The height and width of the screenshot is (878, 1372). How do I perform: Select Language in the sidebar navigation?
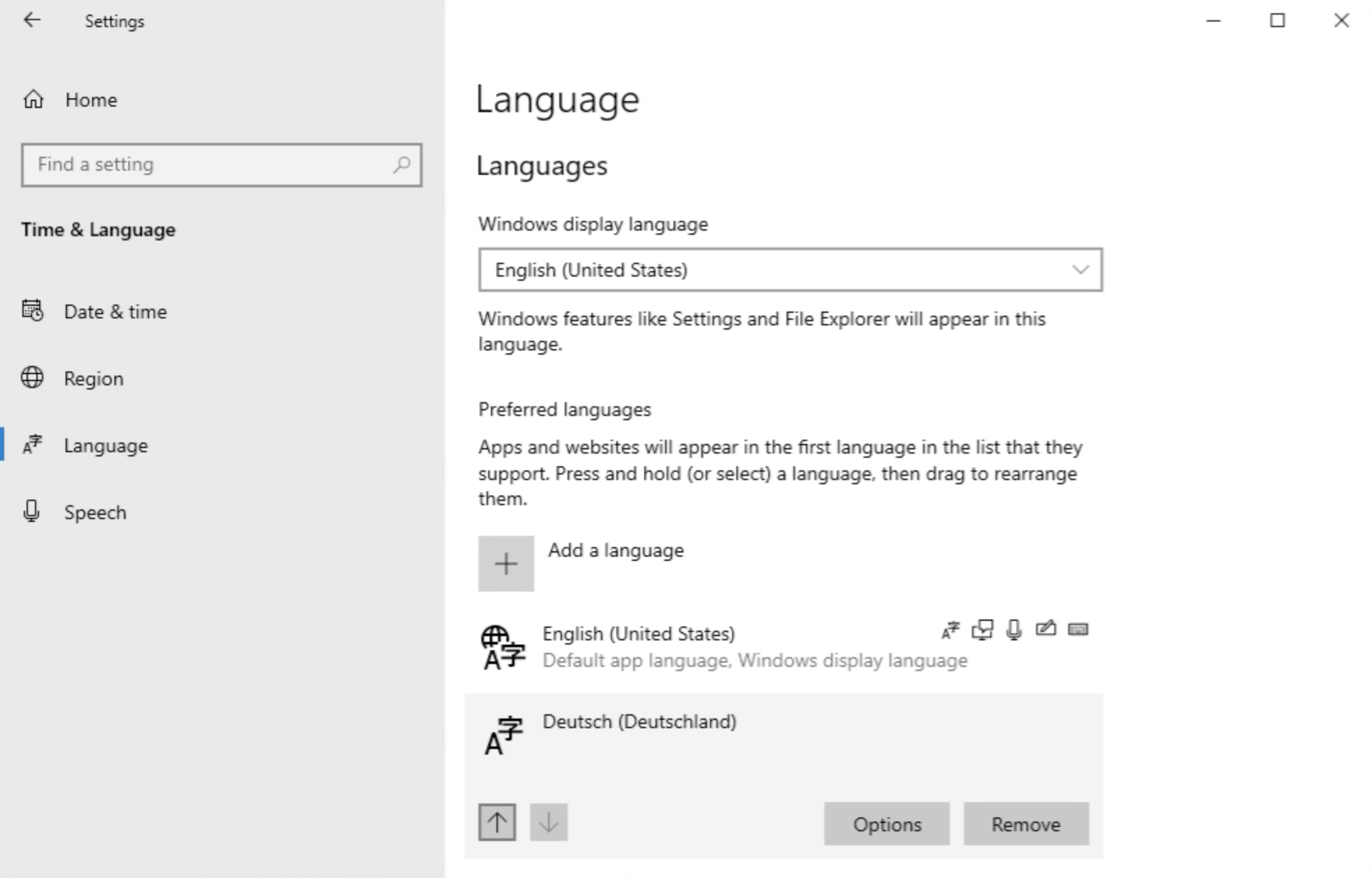point(105,445)
